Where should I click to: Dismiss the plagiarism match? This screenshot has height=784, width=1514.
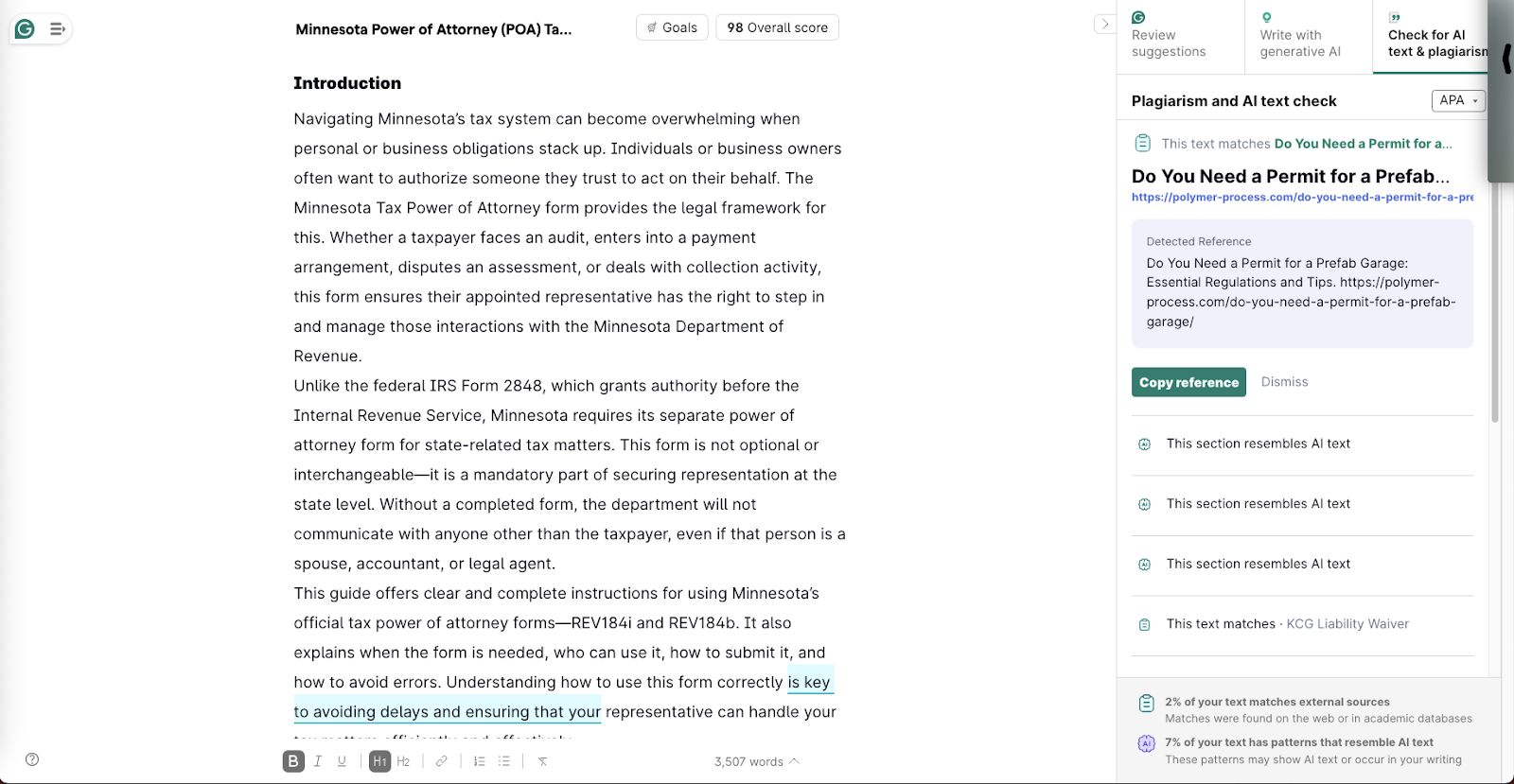coord(1284,382)
